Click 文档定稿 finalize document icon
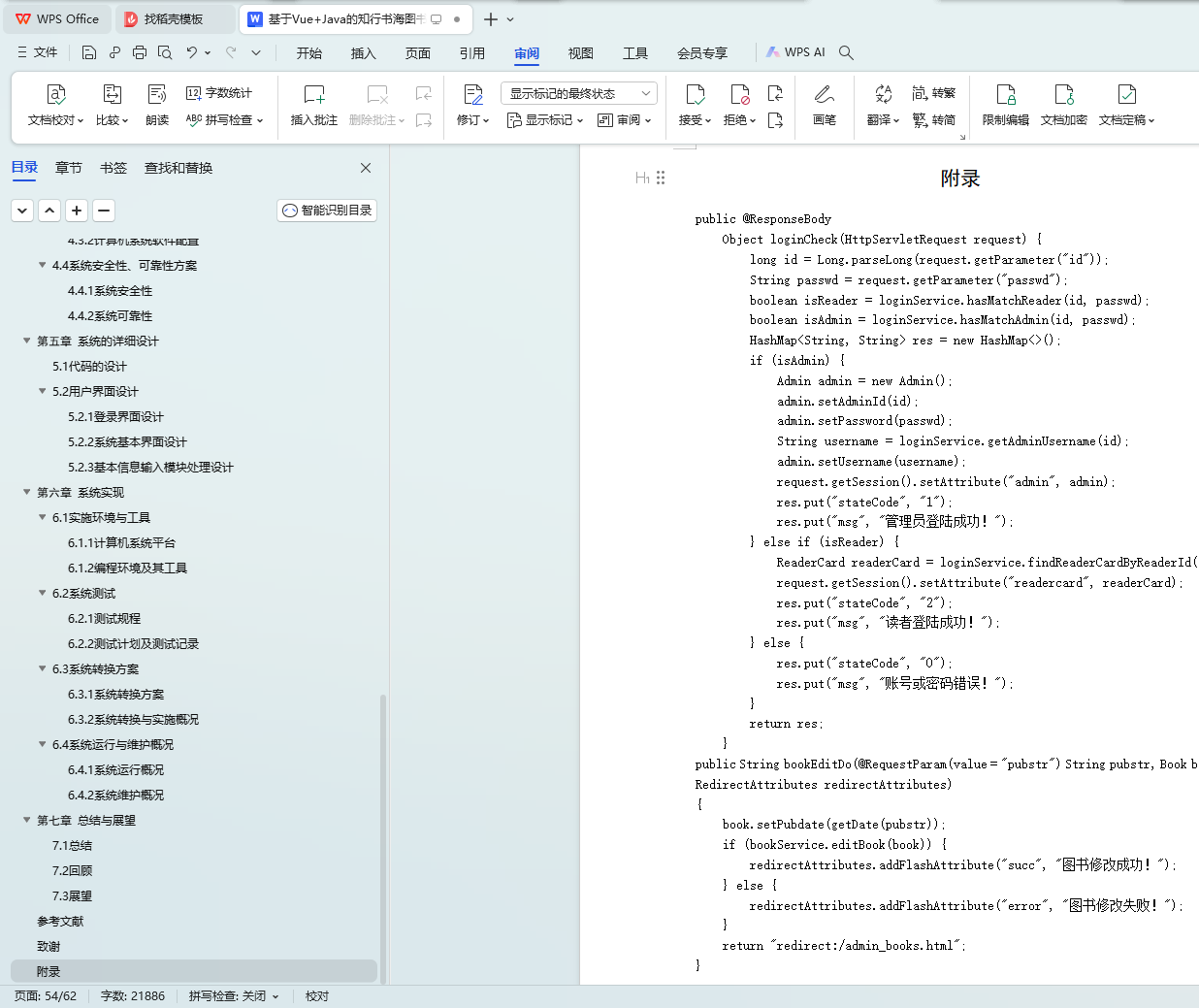Viewport: 1199px width, 1008px height. point(1126,95)
